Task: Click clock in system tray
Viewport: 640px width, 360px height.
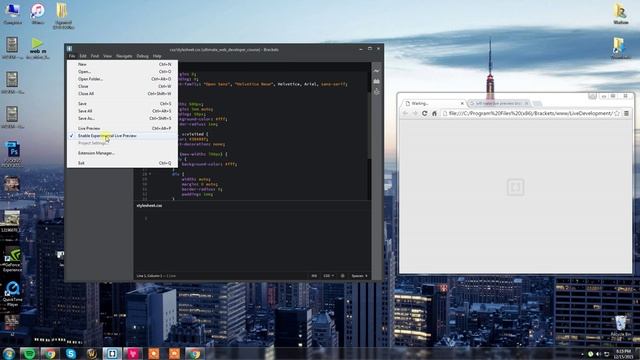Action: coord(623,354)
